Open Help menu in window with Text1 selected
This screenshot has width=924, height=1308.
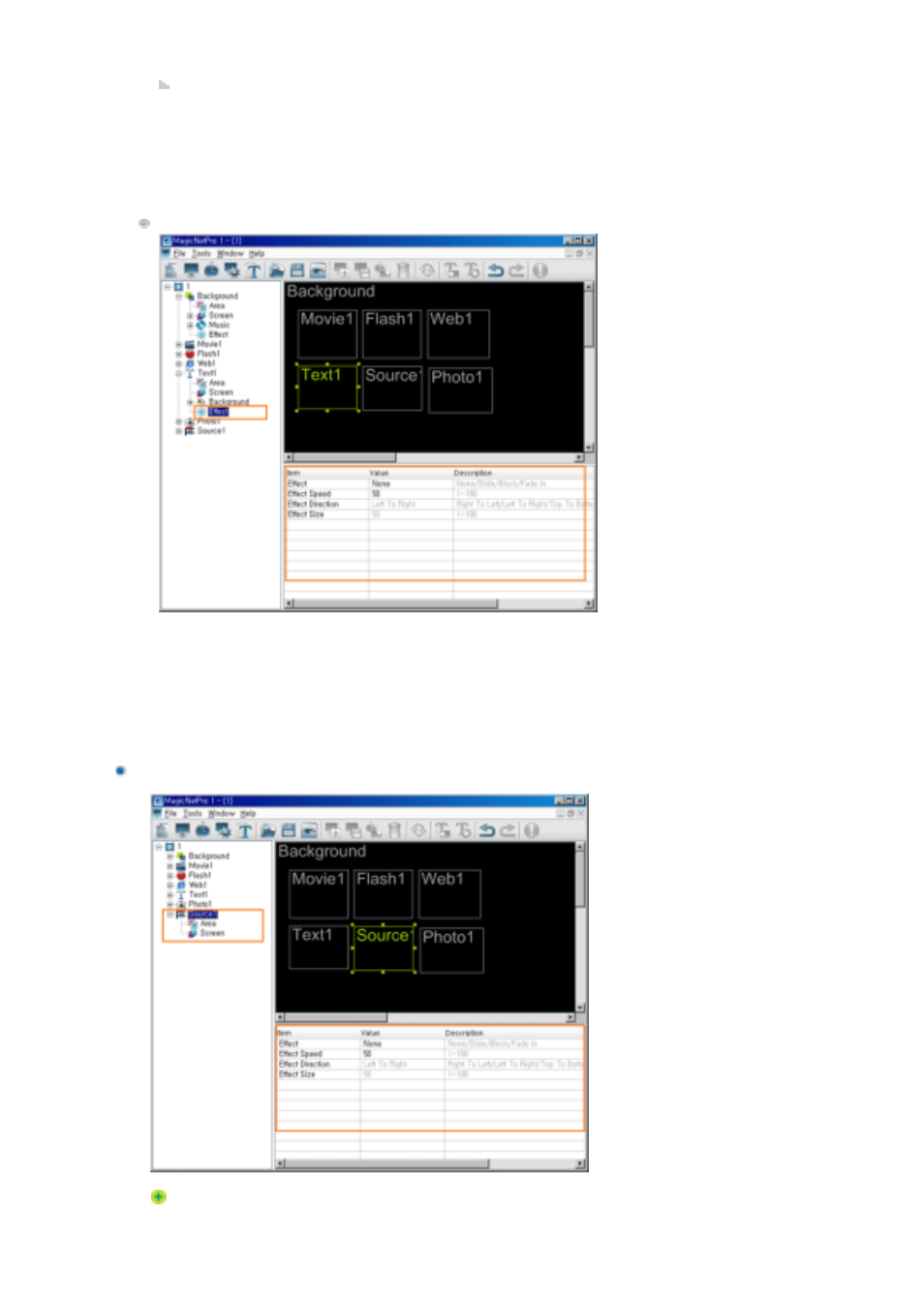point(257,253)
